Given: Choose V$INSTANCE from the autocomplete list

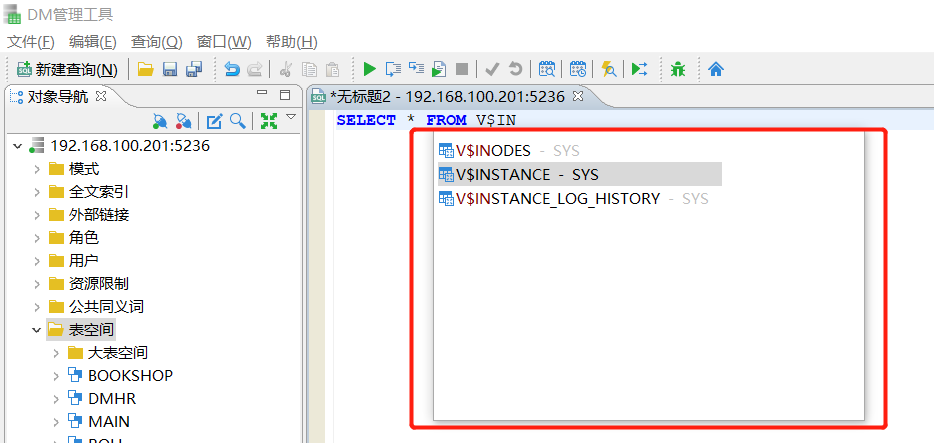Looking at the screenshot, I should 580,174.
